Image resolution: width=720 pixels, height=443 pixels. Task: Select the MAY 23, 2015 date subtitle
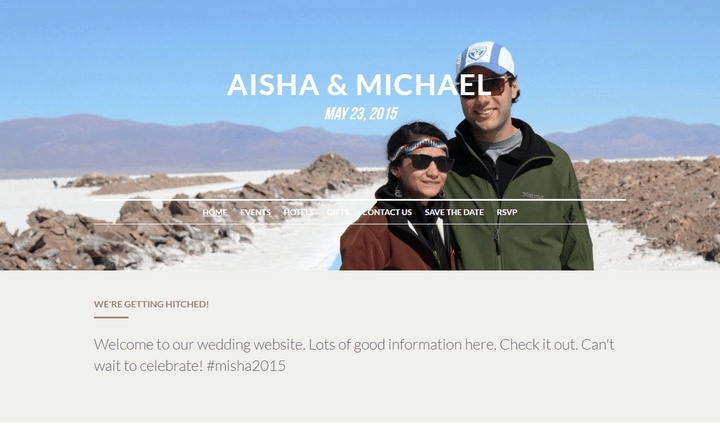point(361,113)
